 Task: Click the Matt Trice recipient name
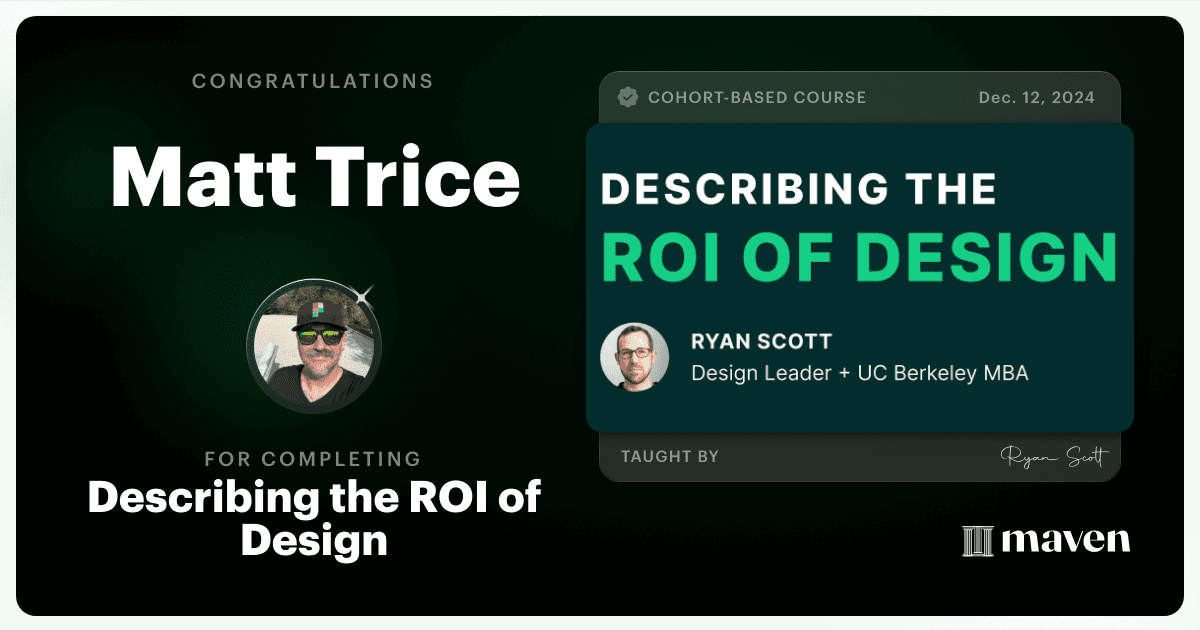[x=315, y=178]
